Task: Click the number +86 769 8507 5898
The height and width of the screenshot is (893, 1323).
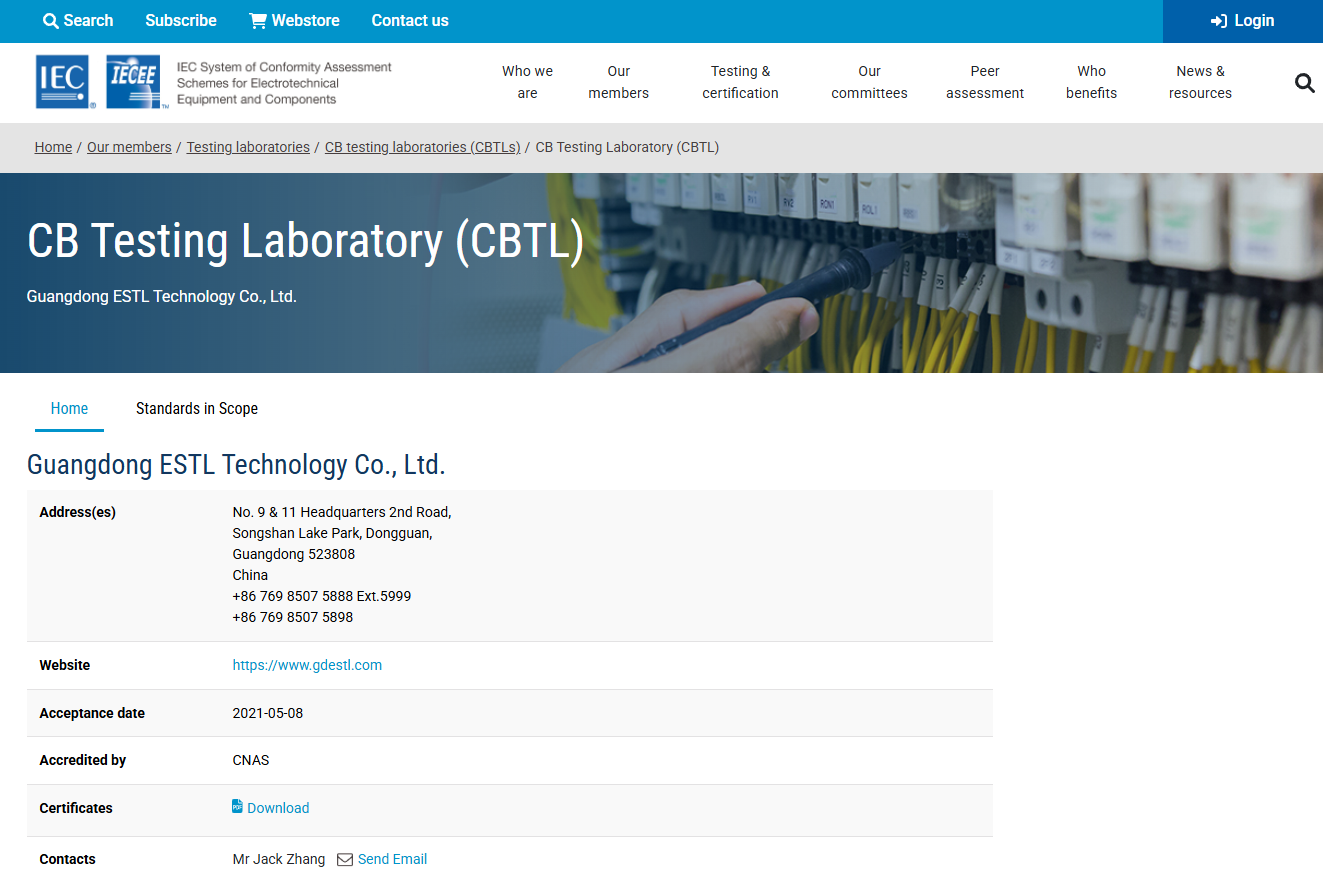Action: click(293, 617)
